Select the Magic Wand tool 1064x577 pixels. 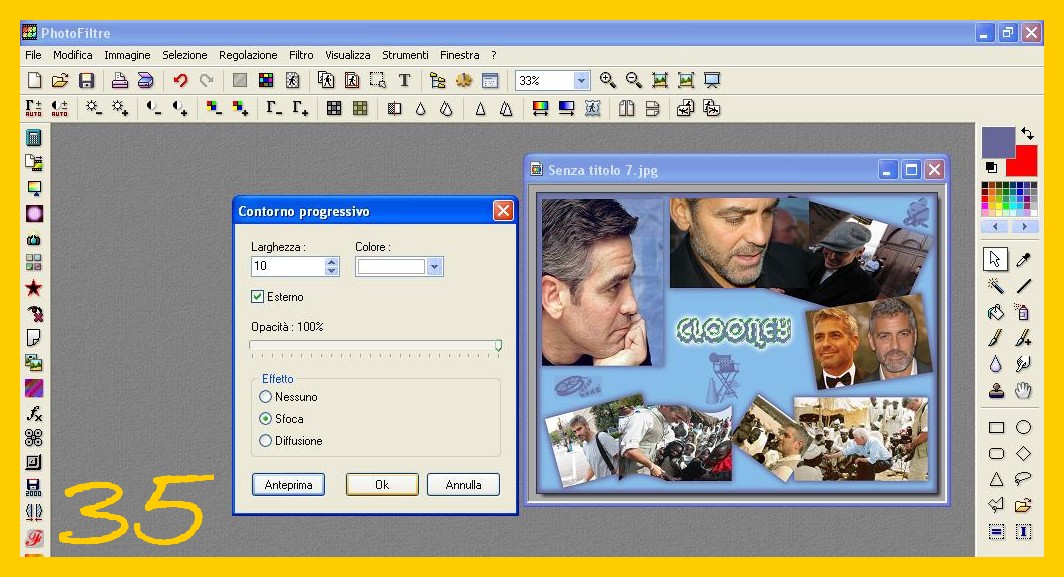[995, 286]
